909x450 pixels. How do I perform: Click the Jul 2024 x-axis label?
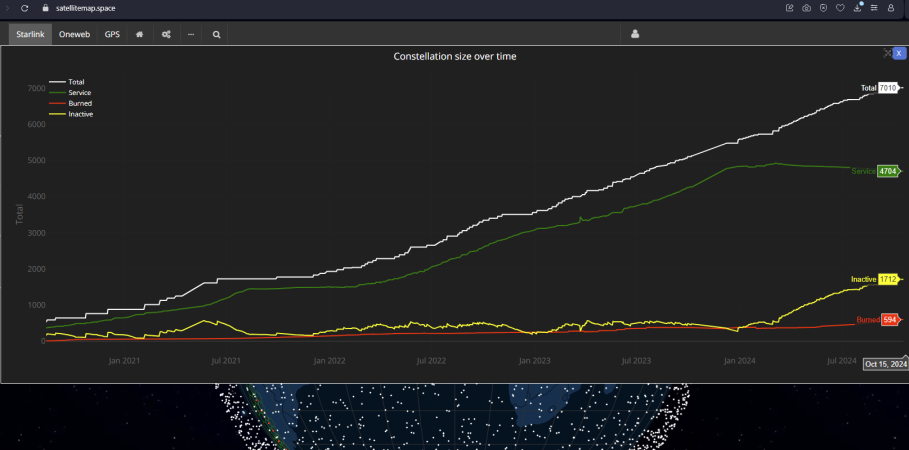click(x=841, y=361)
